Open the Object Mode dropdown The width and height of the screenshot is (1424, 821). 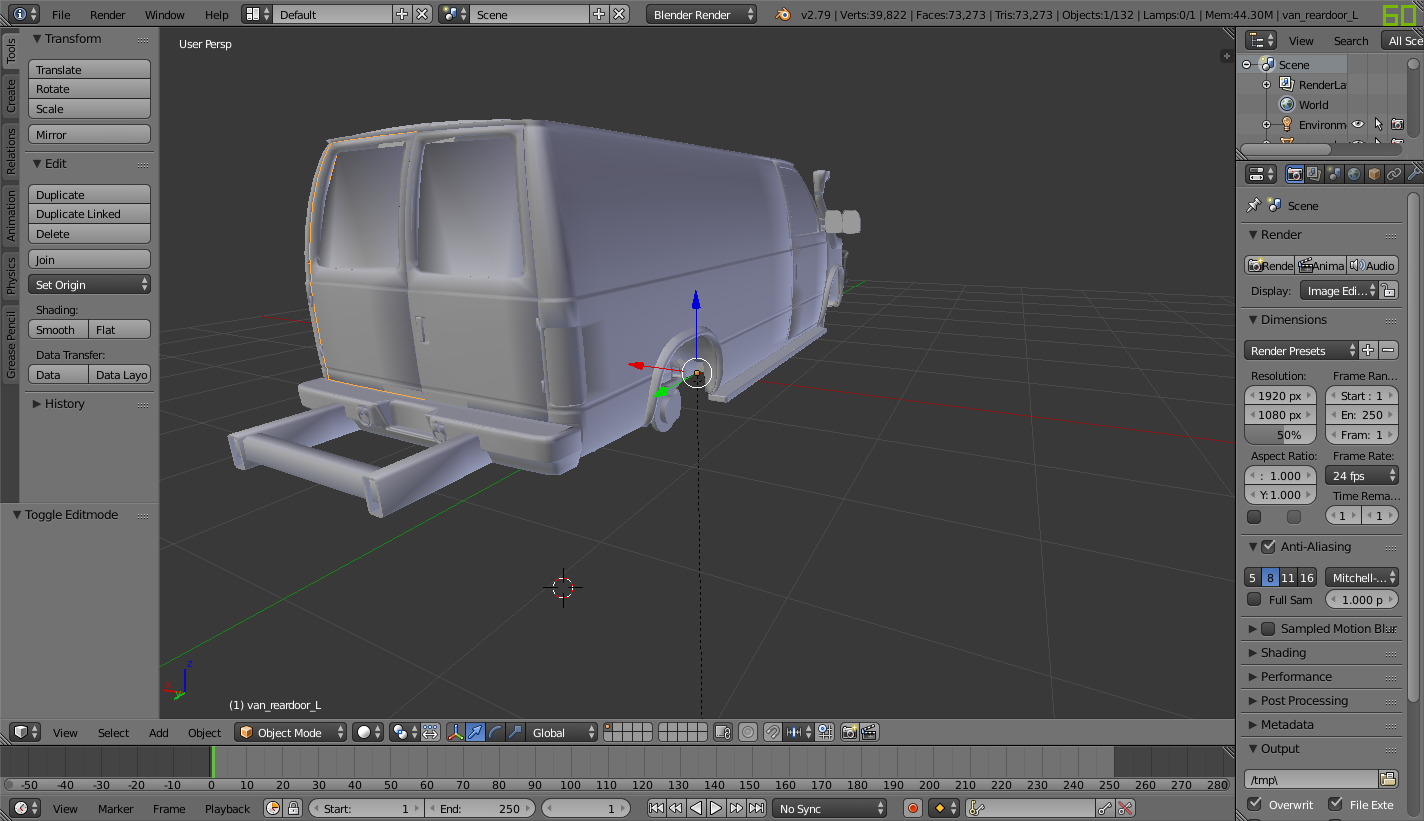point(290,733)
